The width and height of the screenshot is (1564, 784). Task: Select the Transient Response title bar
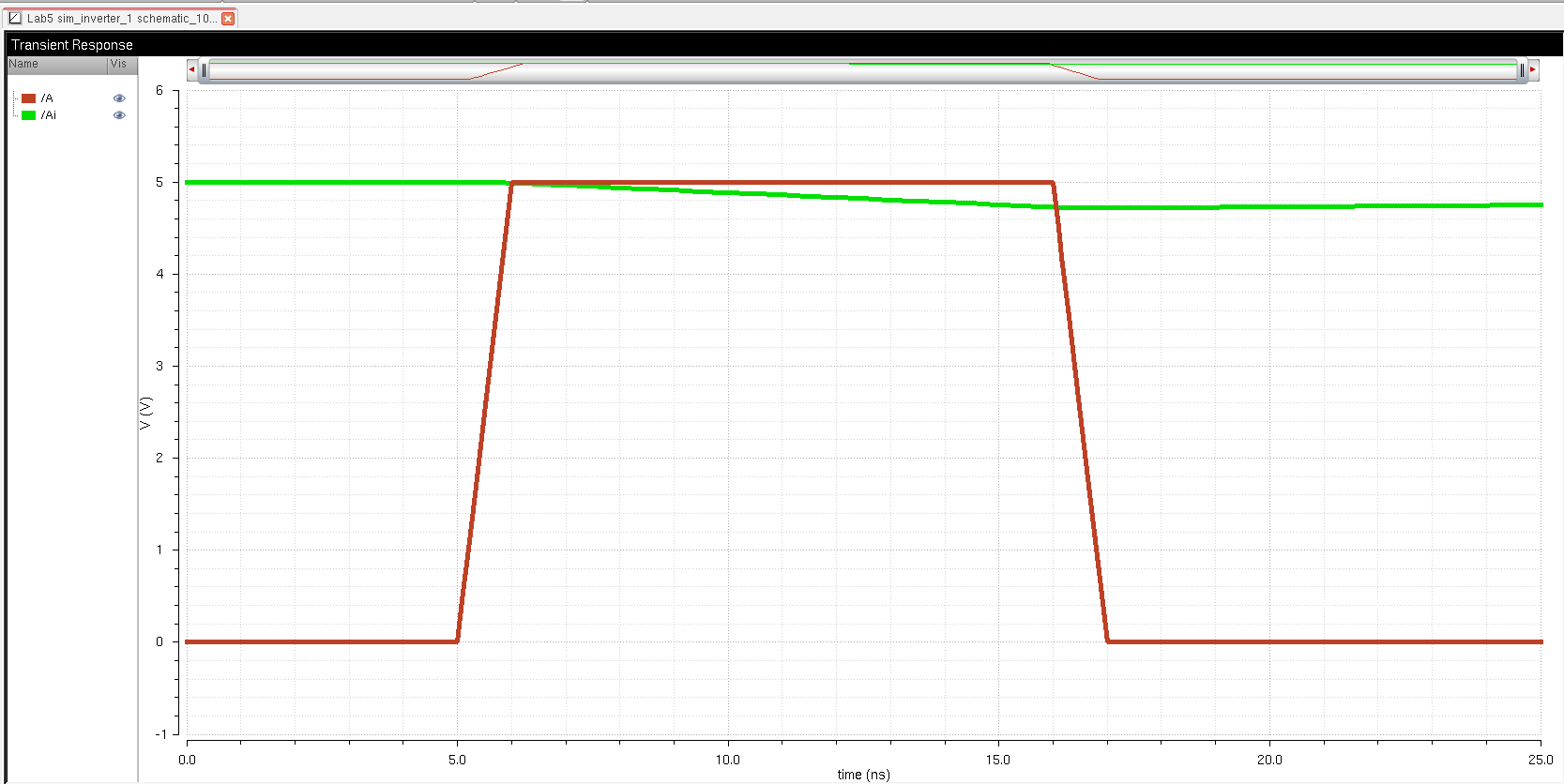pos(72,45)
